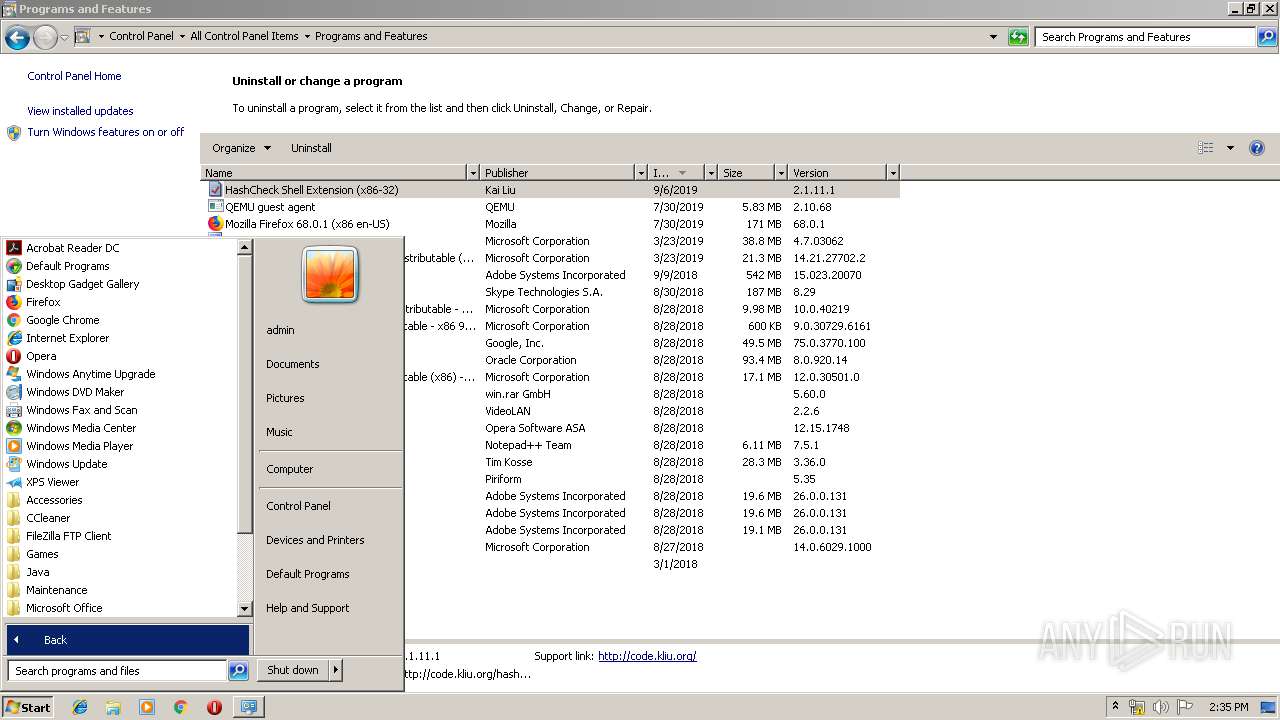Launch Default Programs in the program list

[x=67, y=266]
